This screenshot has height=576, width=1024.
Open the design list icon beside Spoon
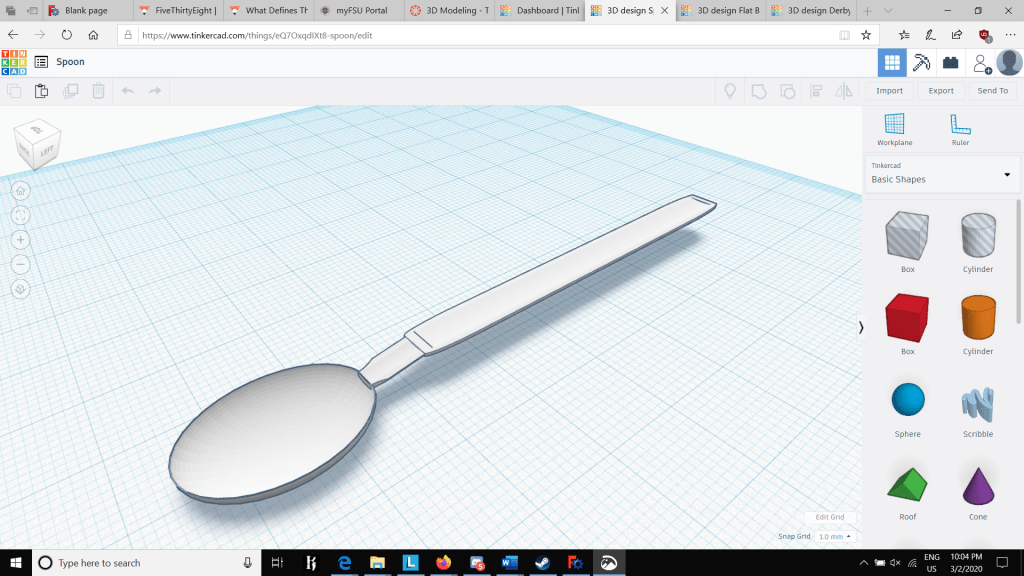[x=41, y=62]
